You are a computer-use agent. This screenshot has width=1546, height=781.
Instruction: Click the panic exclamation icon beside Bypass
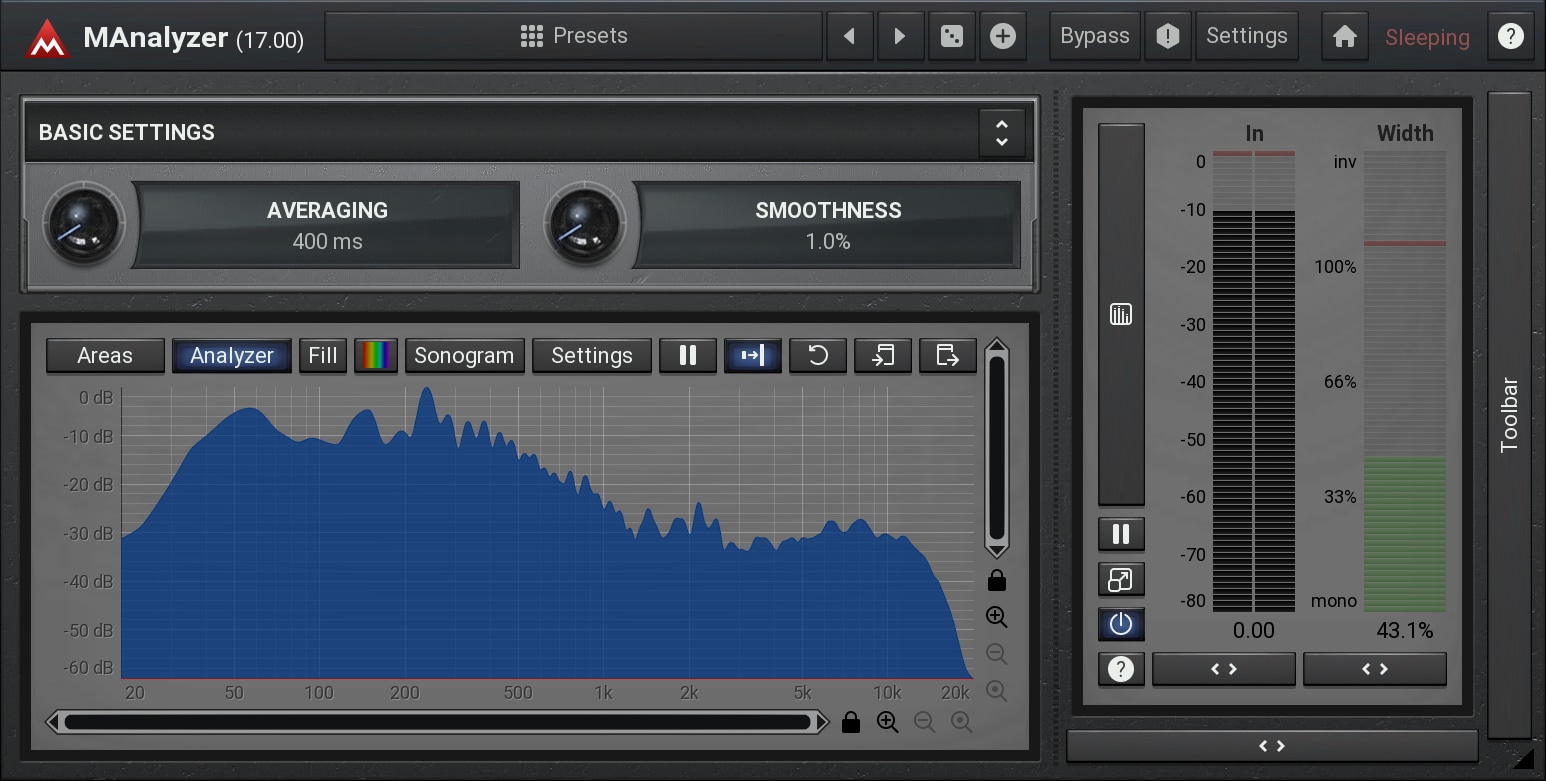click(1167, 37)
